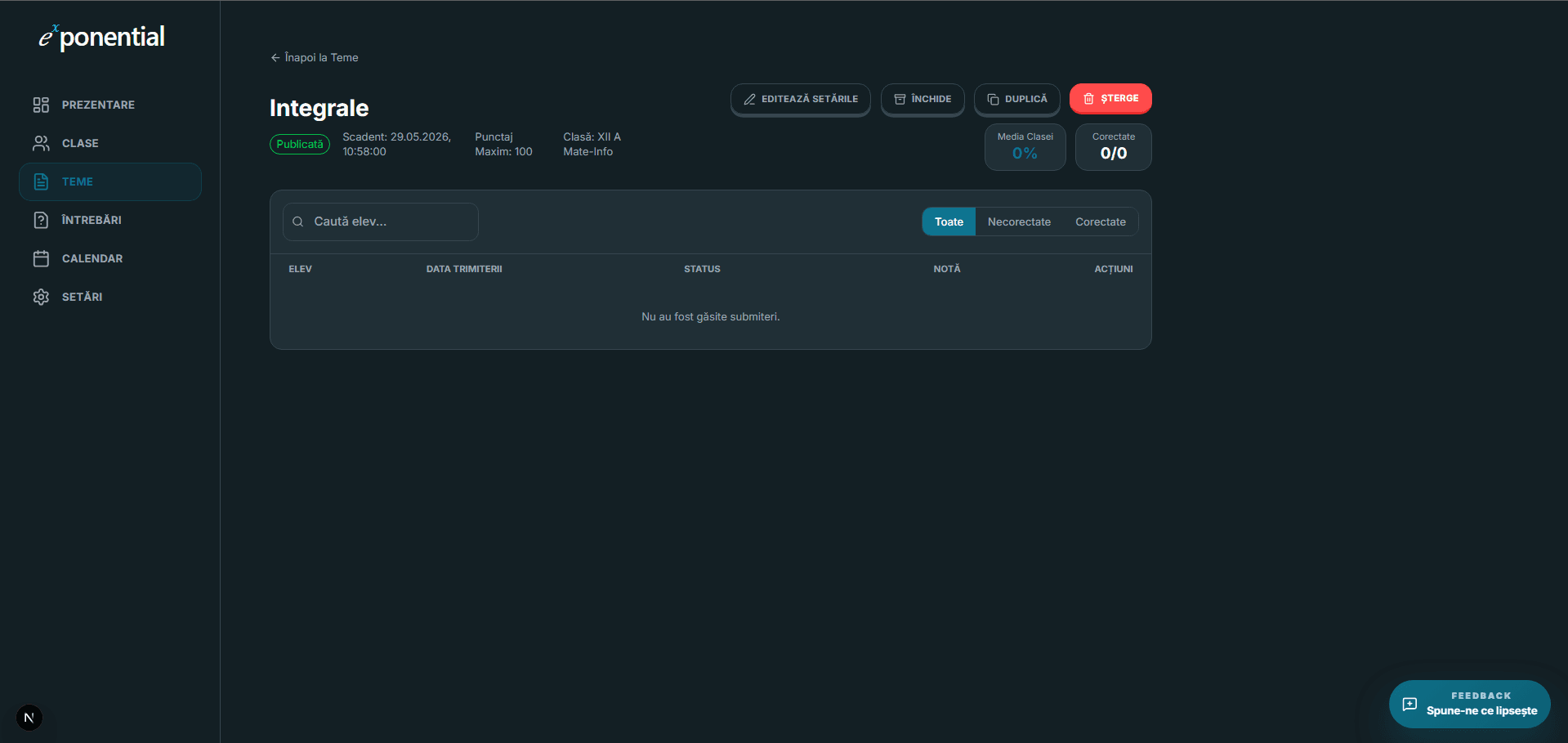The height and width of the screenshot is (743, 1568).
Task: Open the Feedback Spune-ne ce lipsește button
Action: [1469, 704]
